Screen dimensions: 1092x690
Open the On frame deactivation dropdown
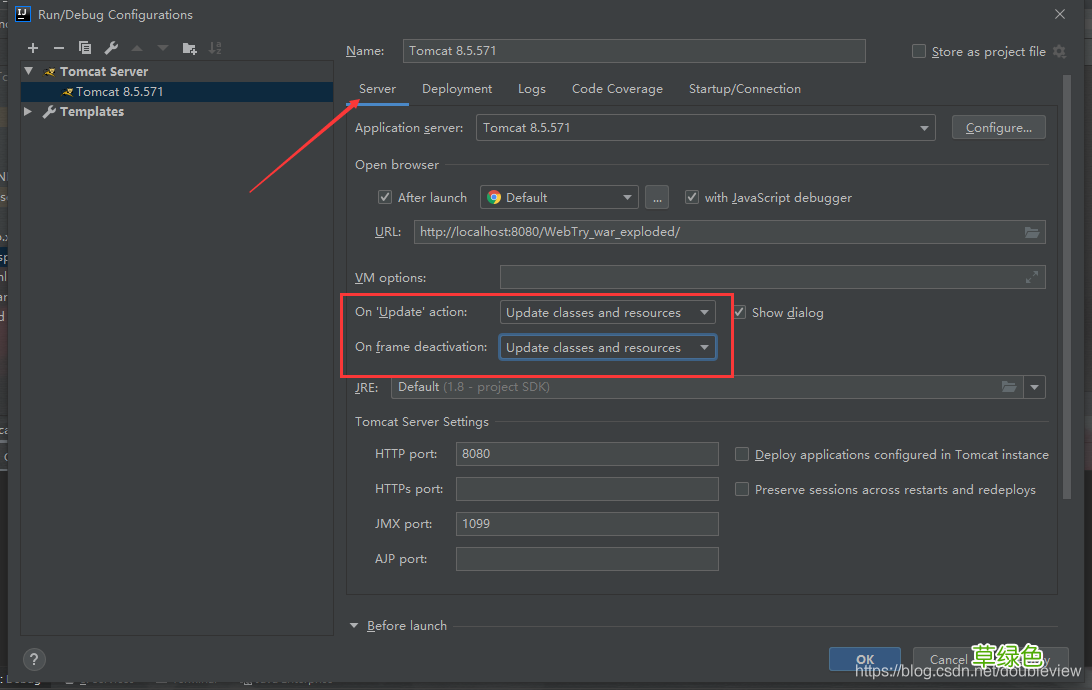click(607, 347)
